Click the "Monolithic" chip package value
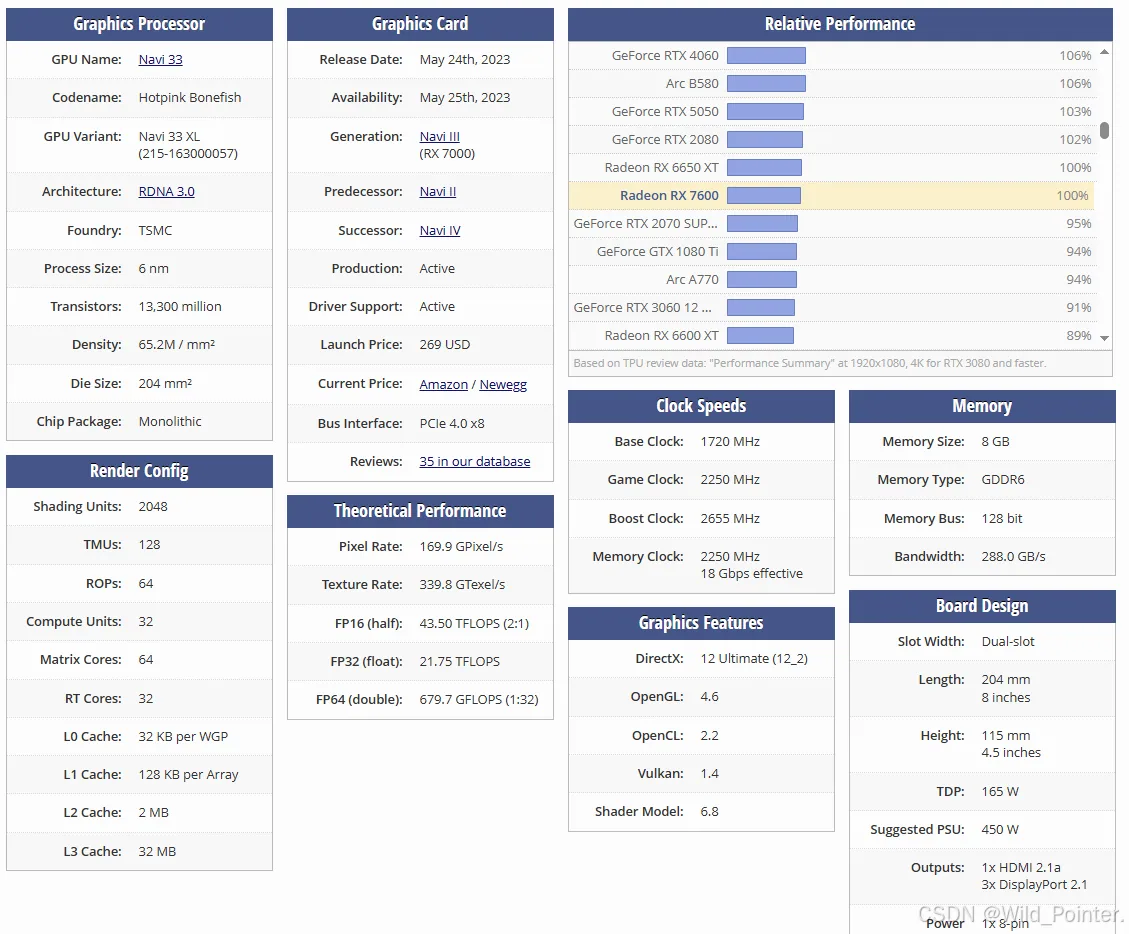Image resolution: width=1129 pixels, height=934 pixels. pos(170,422)
